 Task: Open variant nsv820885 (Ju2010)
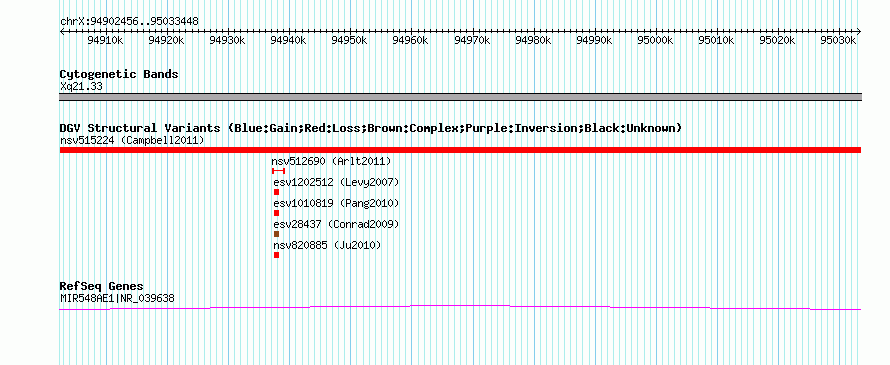pos(327,245)
